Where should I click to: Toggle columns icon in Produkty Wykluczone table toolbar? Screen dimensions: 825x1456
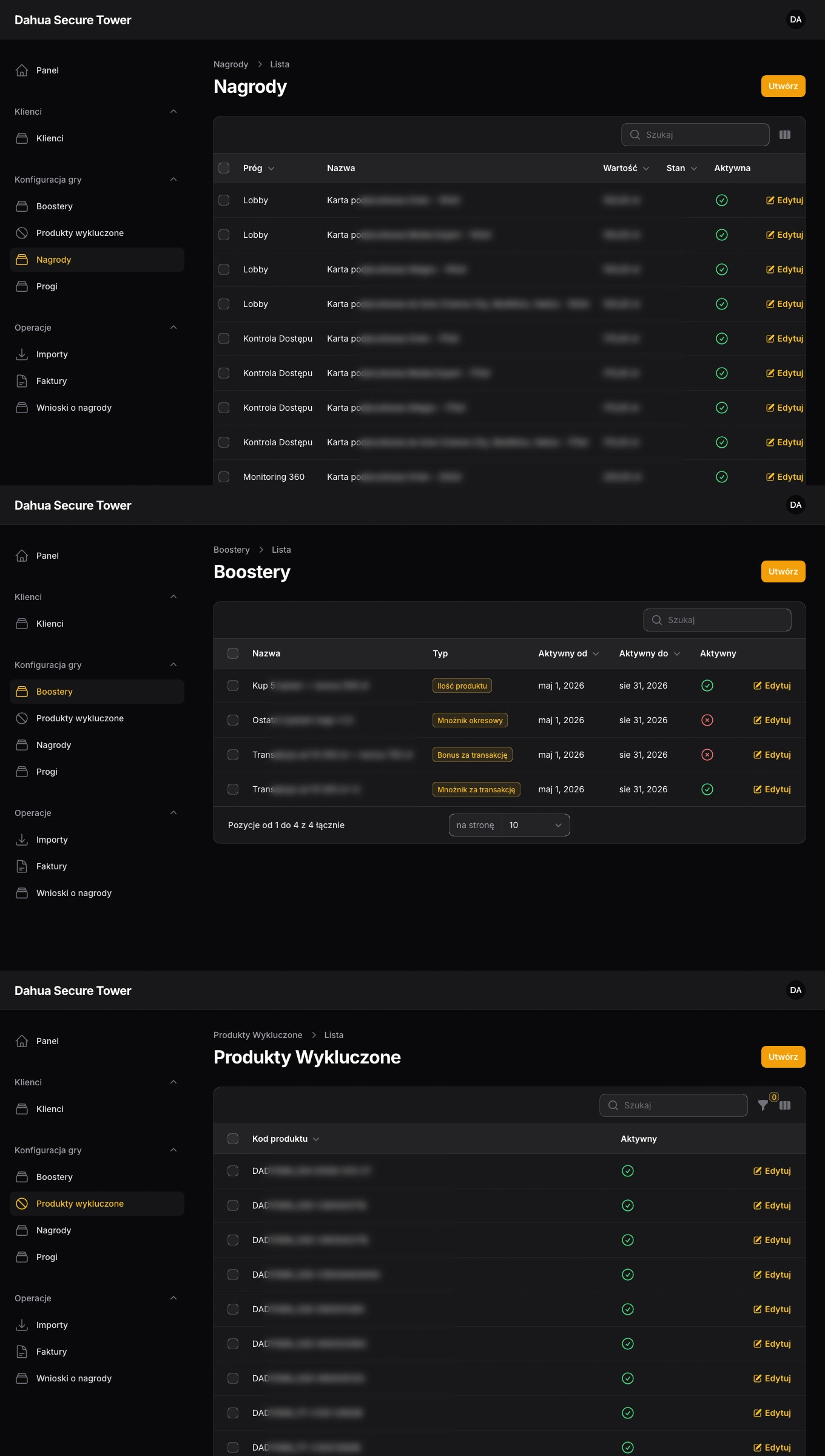pos(785,1105)
